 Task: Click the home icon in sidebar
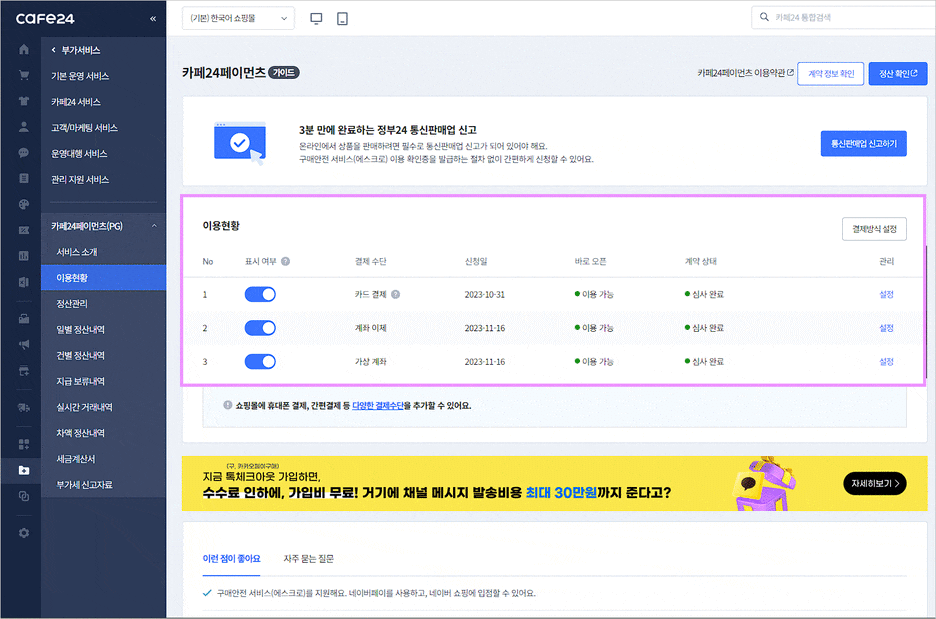[24, 50]
